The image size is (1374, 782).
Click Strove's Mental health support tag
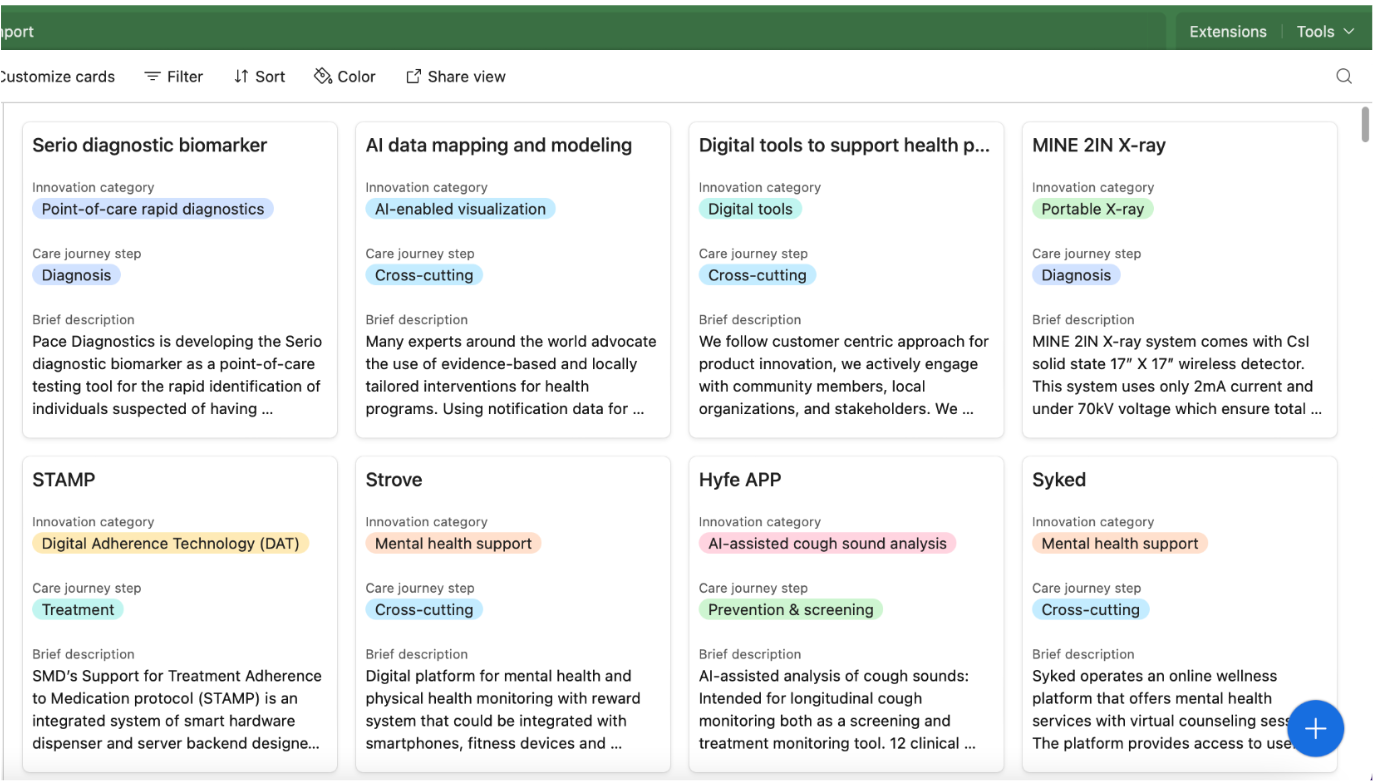[453, 544]
